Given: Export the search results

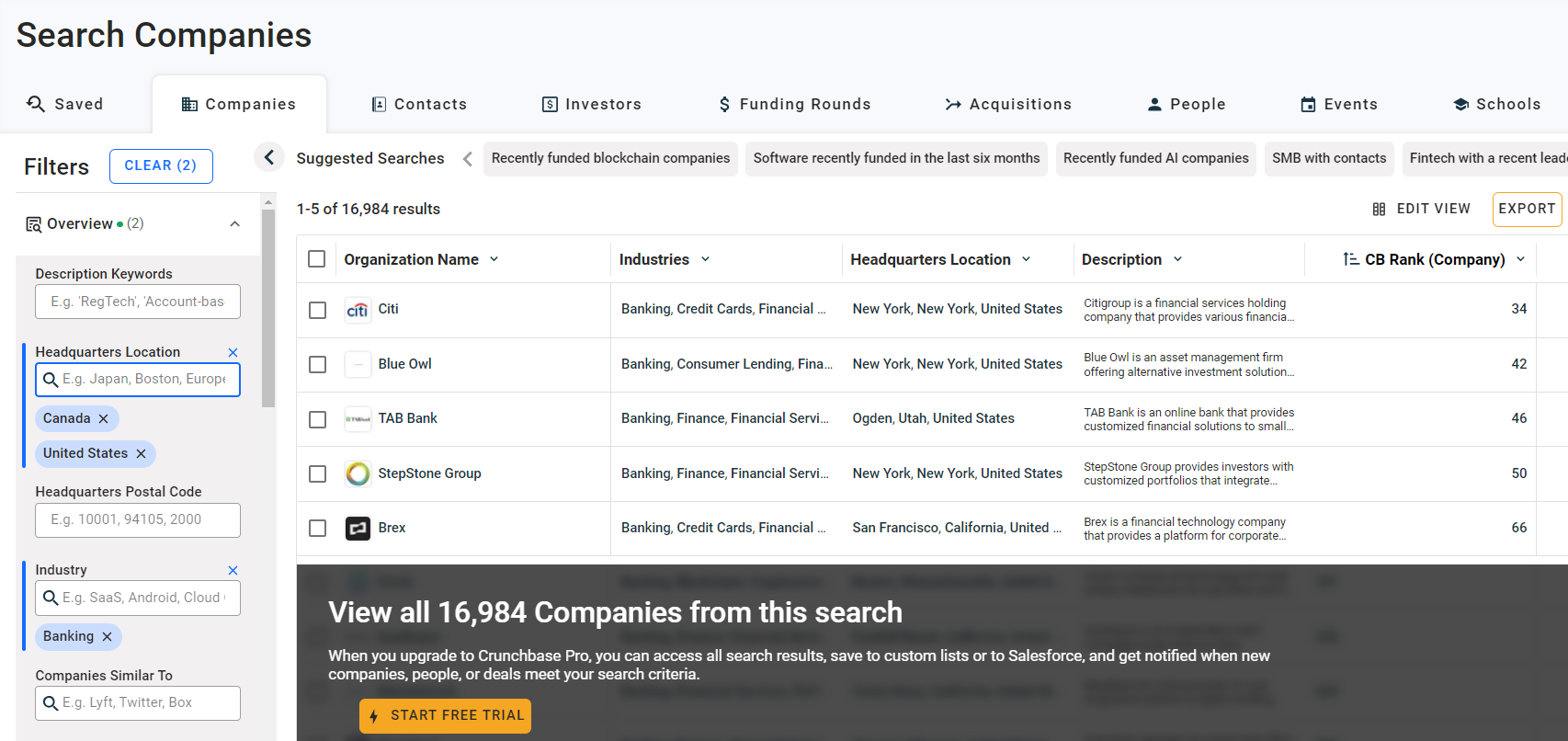Looking at the screenshot, I should tap(1527, 209).
